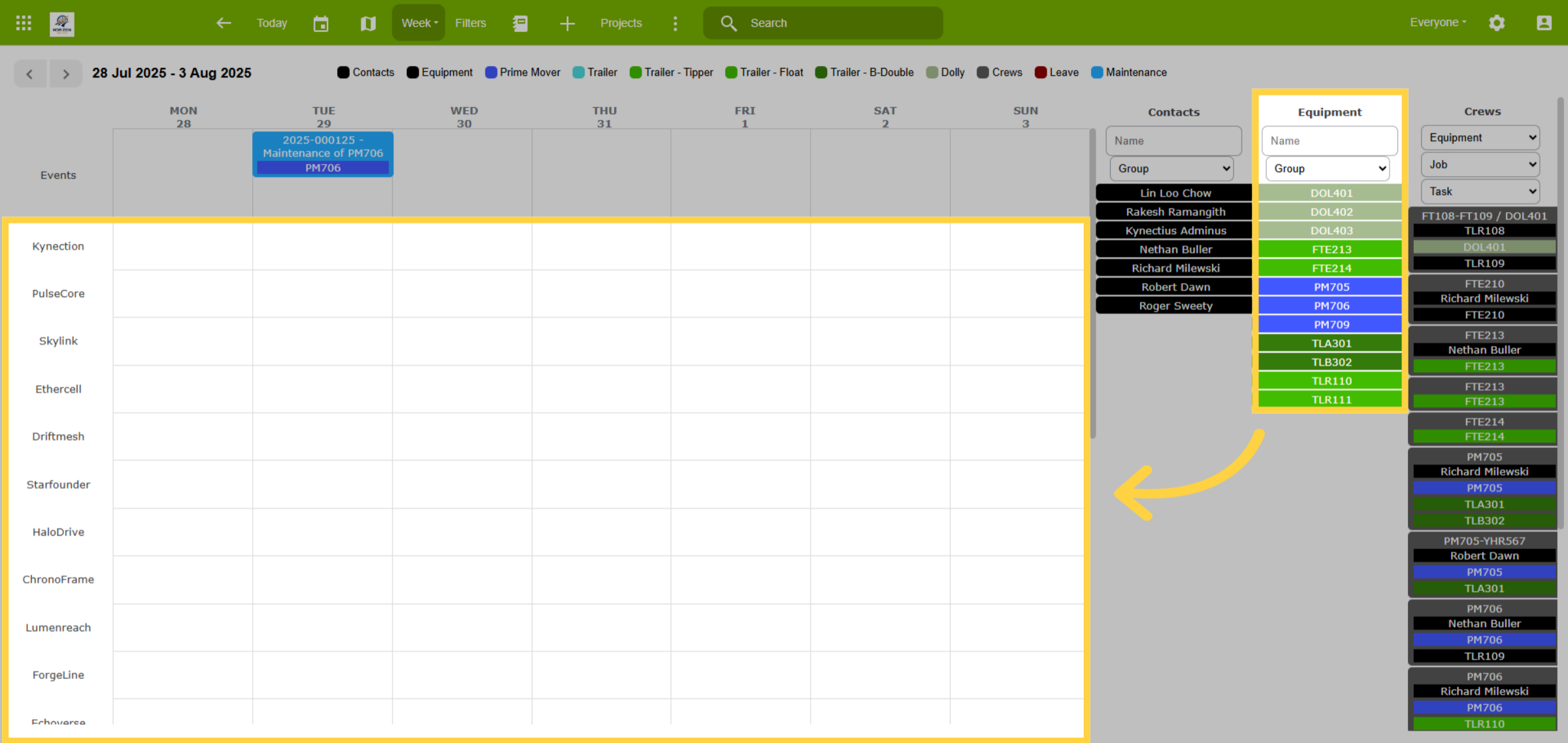Go back with the left arrow icon
The width and height of the screenshot is (1568, 743).
(x=224, y=23)
